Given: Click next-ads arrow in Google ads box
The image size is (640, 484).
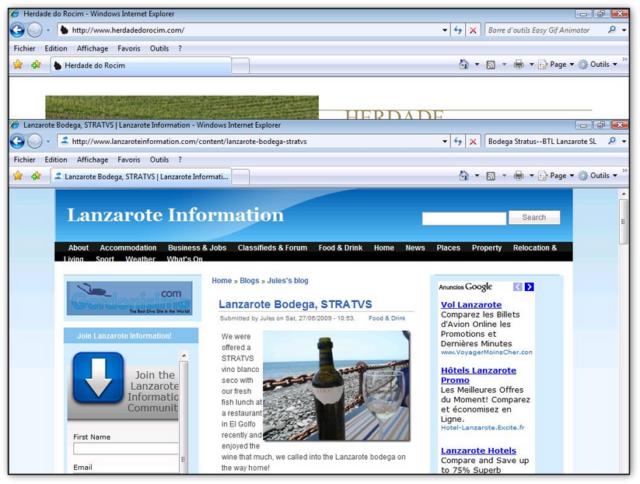Looking at the screenshot, I should click(529, 287).
